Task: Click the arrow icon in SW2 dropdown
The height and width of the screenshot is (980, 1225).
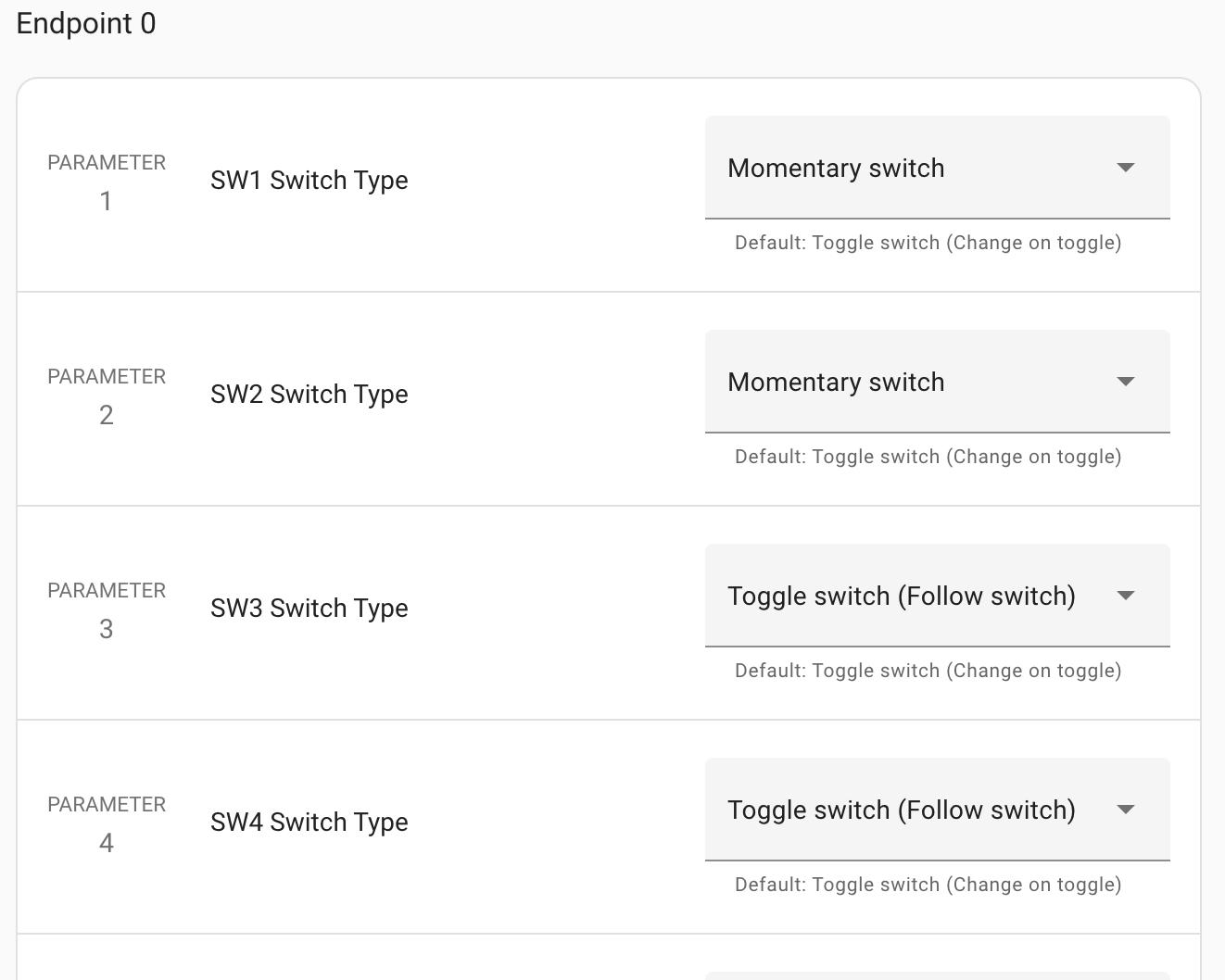Action: pos(1126,382)
